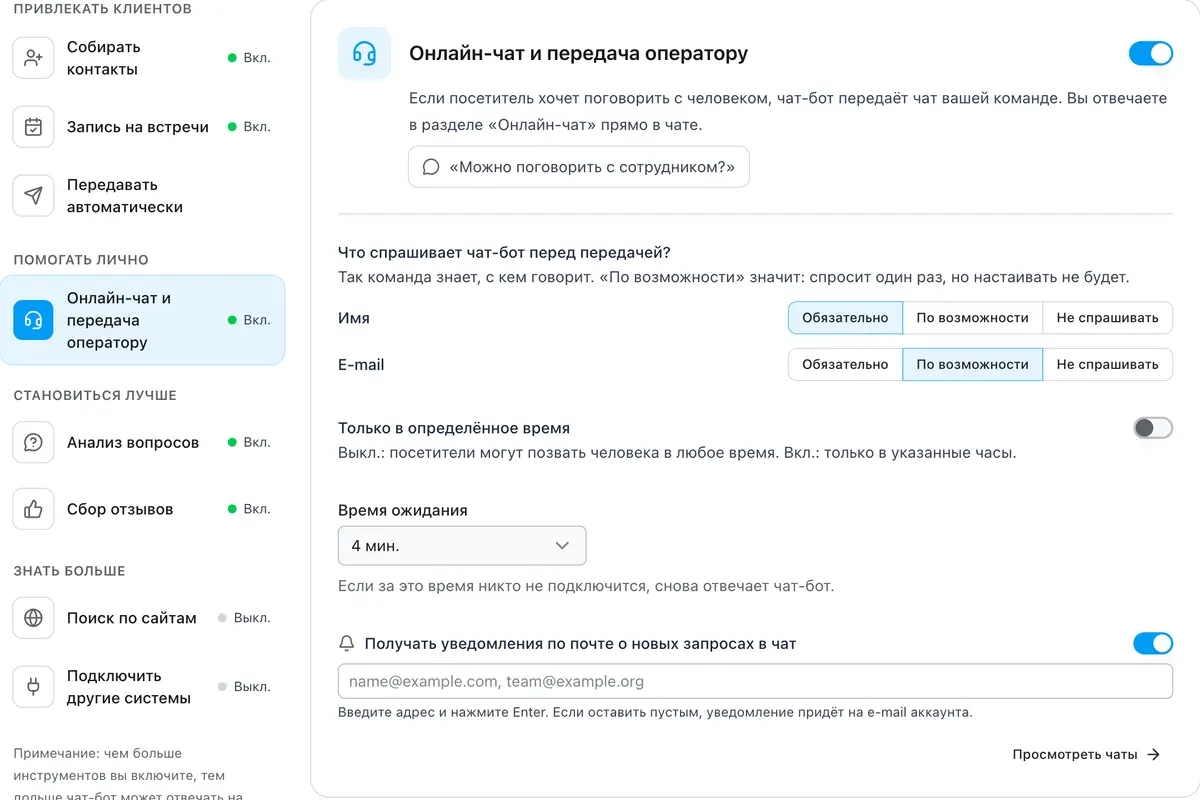Click the Только в определённое время label
The height and width of the screenshot is (800, 1200).
454,428
